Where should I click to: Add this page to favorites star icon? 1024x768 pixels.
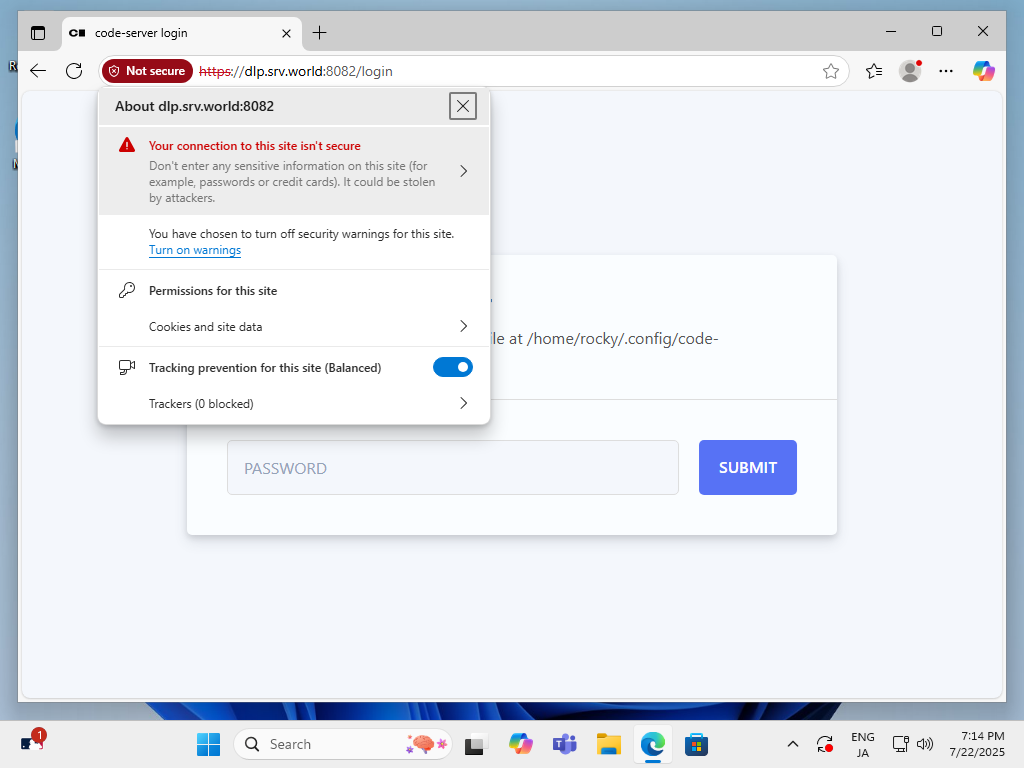[830, 71]
